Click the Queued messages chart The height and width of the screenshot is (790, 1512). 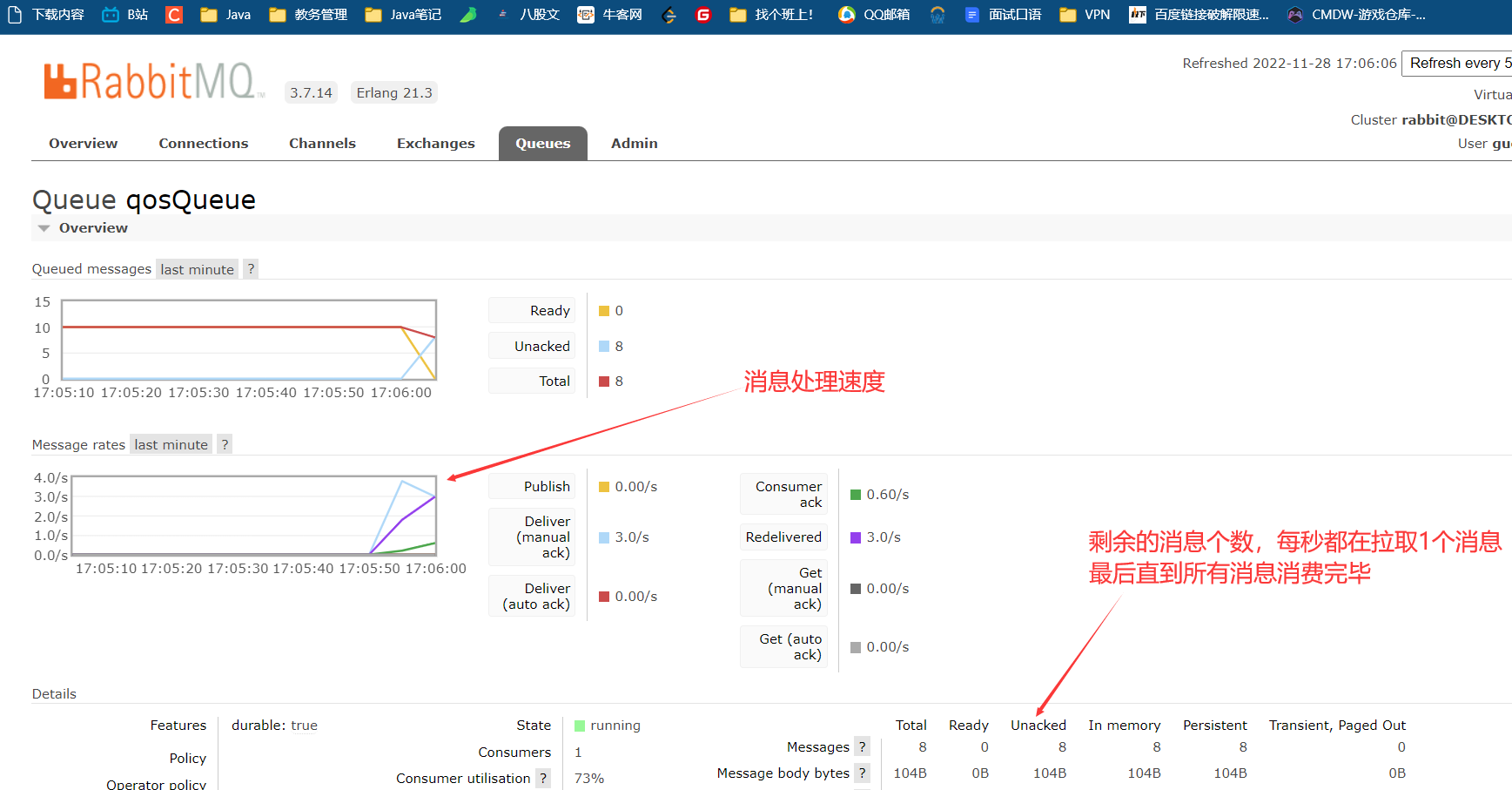[x=249, y=340]
